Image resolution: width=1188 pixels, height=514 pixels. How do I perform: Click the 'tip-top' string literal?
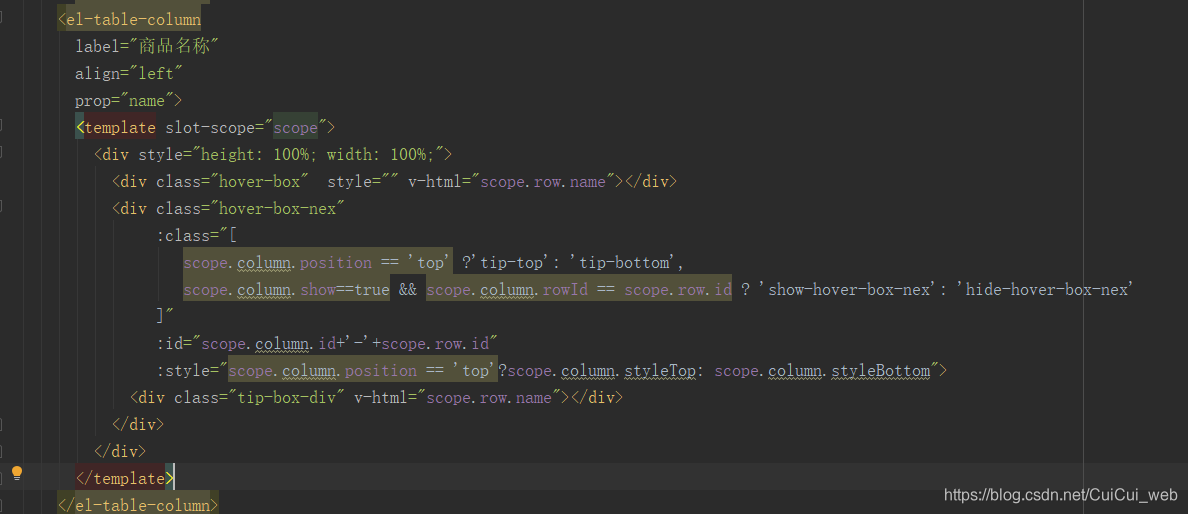512,263
